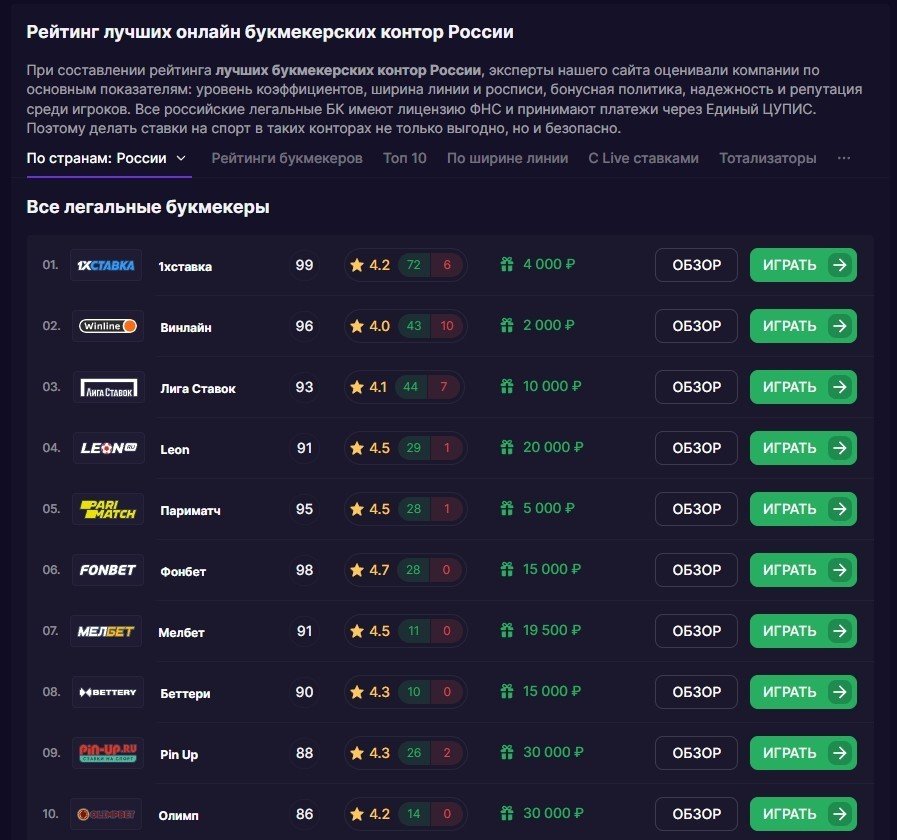Viewport: 897px width, 840px height.
Task: Click the 44 positive reviews count
Action: coord(410,387)
